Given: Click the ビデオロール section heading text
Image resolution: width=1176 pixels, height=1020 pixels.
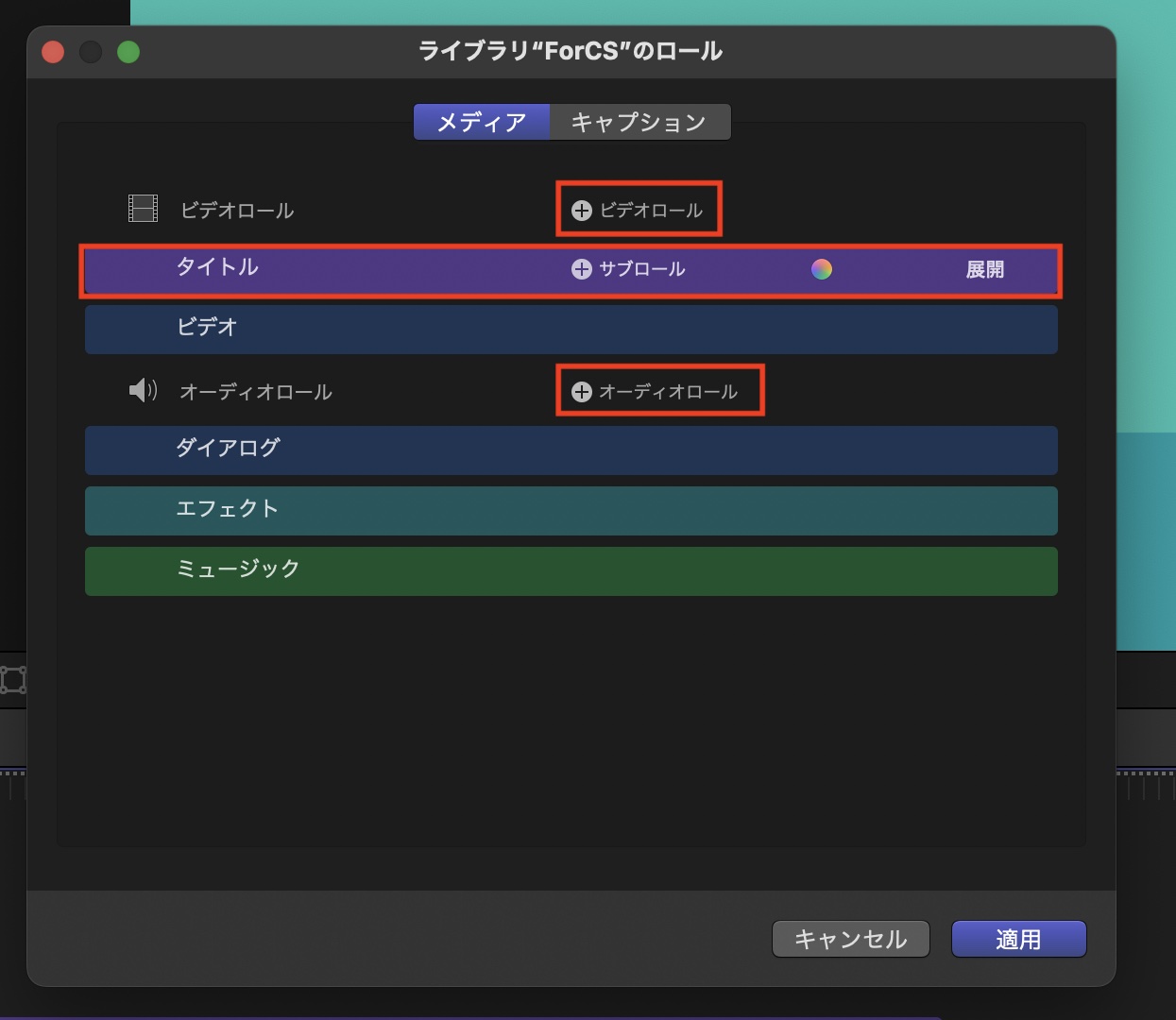Looking at the screenshot, I should 237,211.
